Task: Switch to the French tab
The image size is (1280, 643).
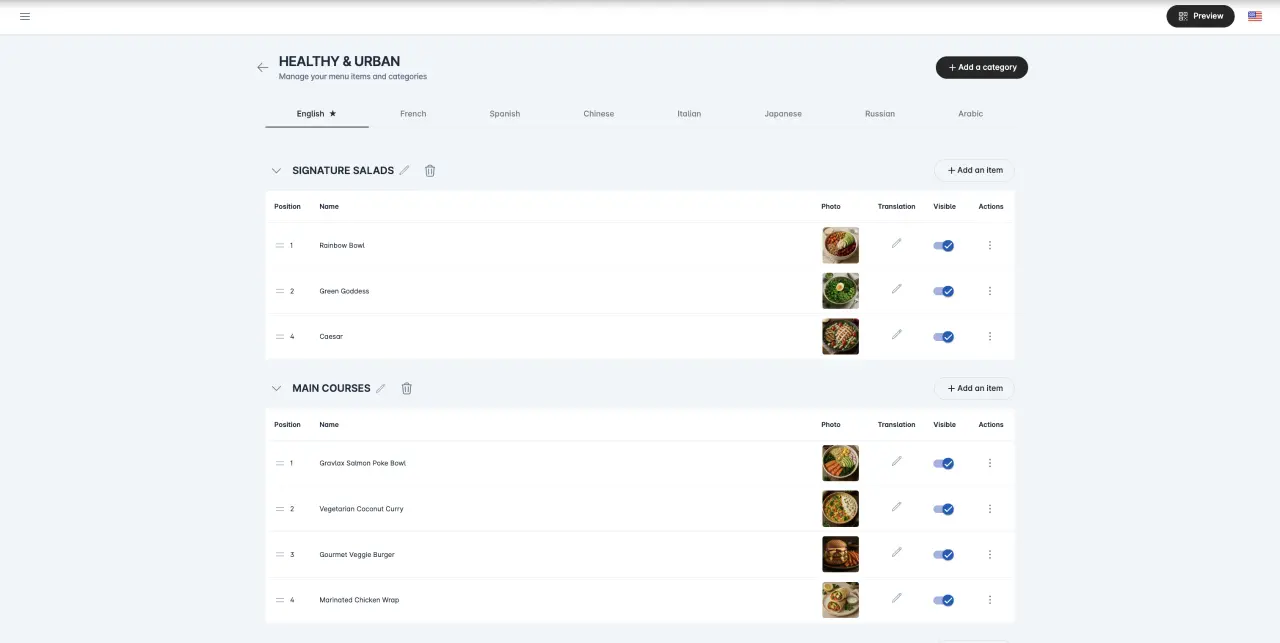Action: click(413, 114)
